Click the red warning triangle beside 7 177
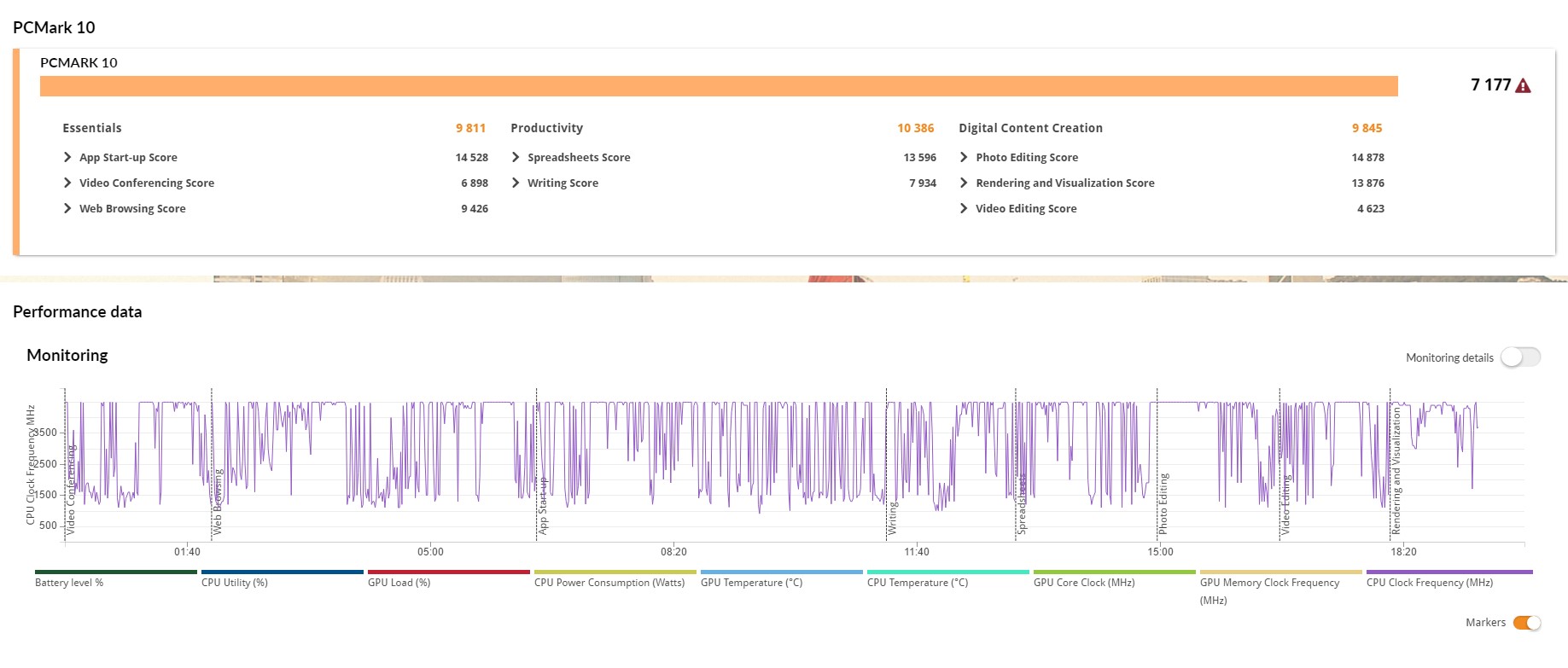 pos(1523,85)
